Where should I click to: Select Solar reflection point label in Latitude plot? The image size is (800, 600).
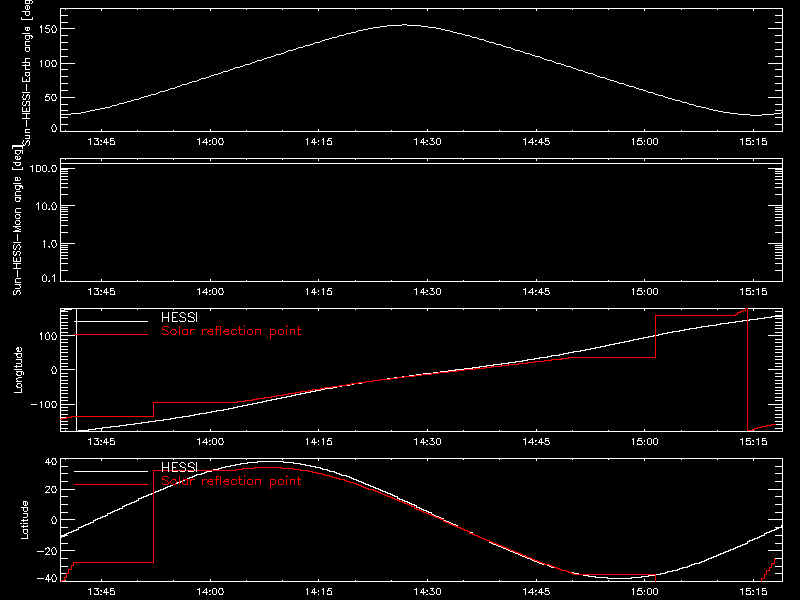231,481
